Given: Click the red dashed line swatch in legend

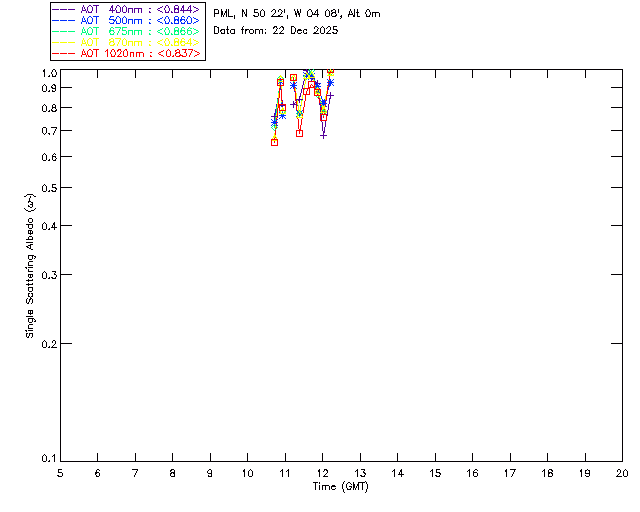Looking at the screenshot, I should pos(64,53).
